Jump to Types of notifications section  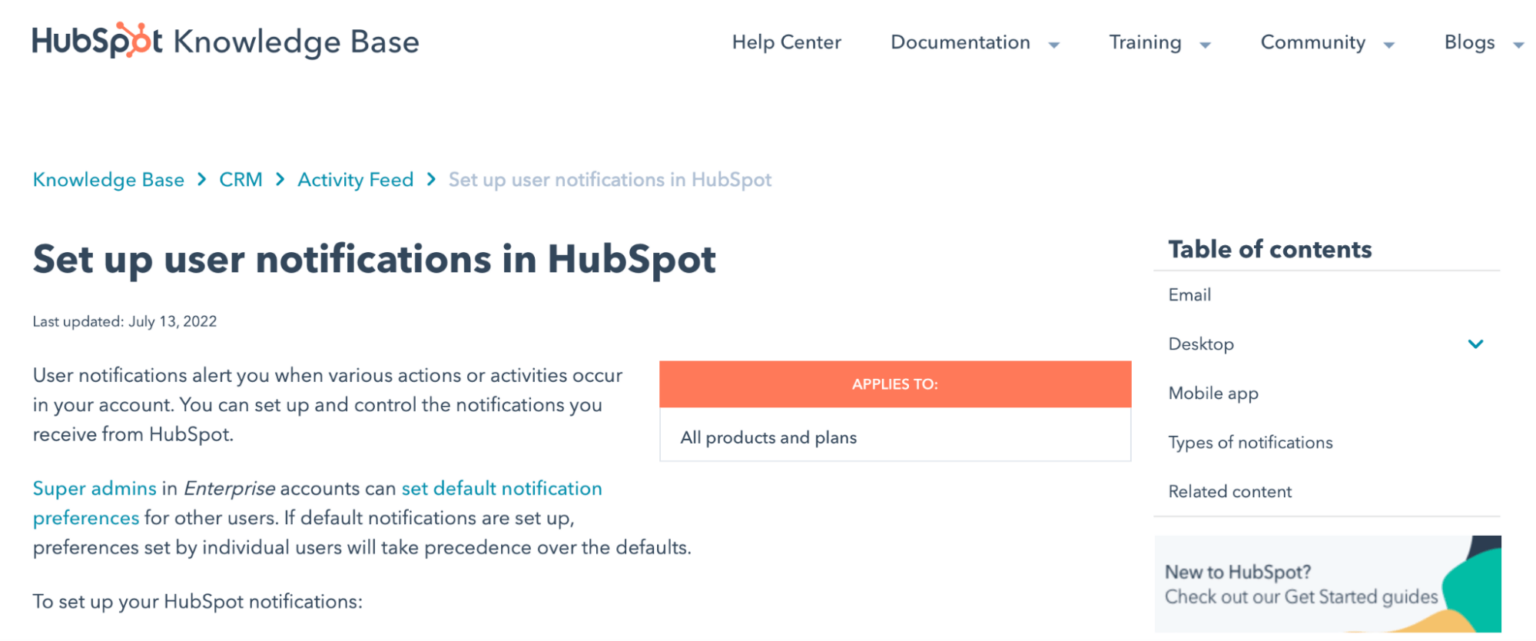click(x=1250, y=442)
